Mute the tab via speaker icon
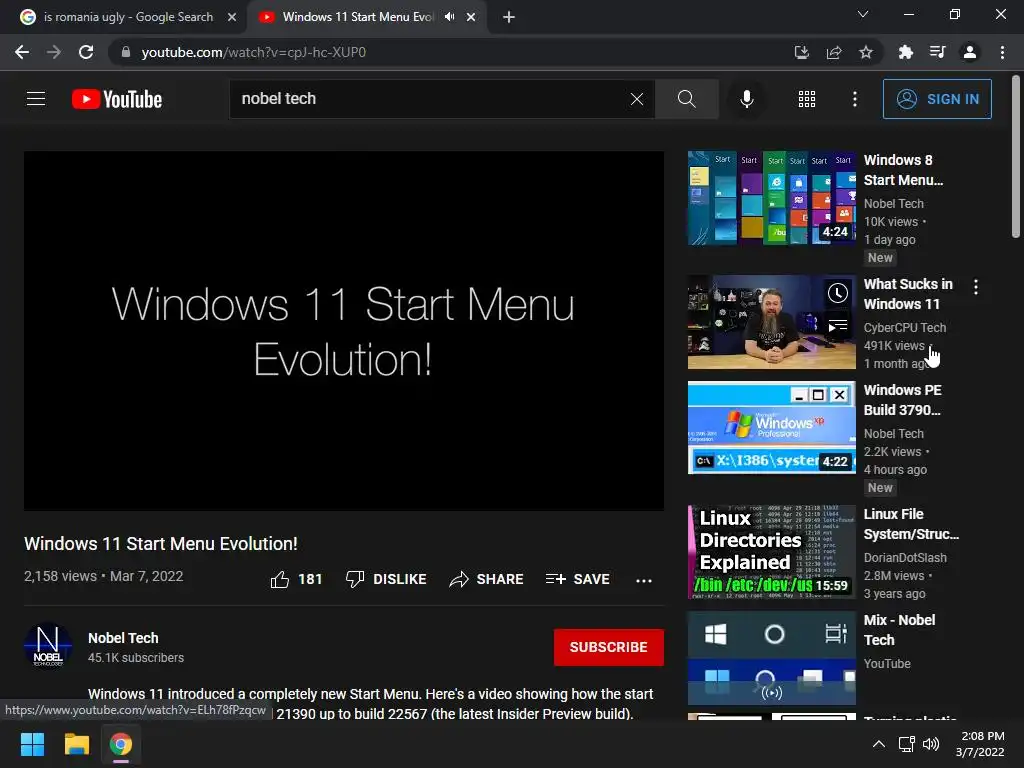 (449, 17)
